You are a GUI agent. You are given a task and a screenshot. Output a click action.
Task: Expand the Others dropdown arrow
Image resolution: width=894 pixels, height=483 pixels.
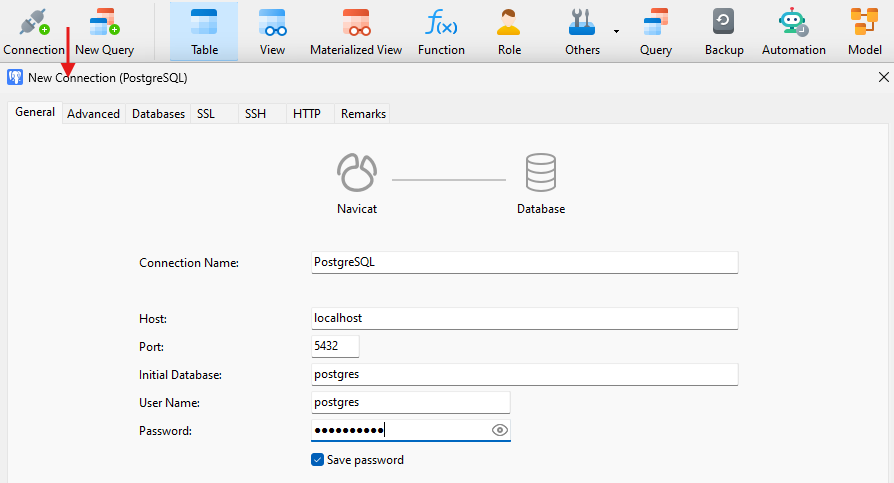[616, 31]
